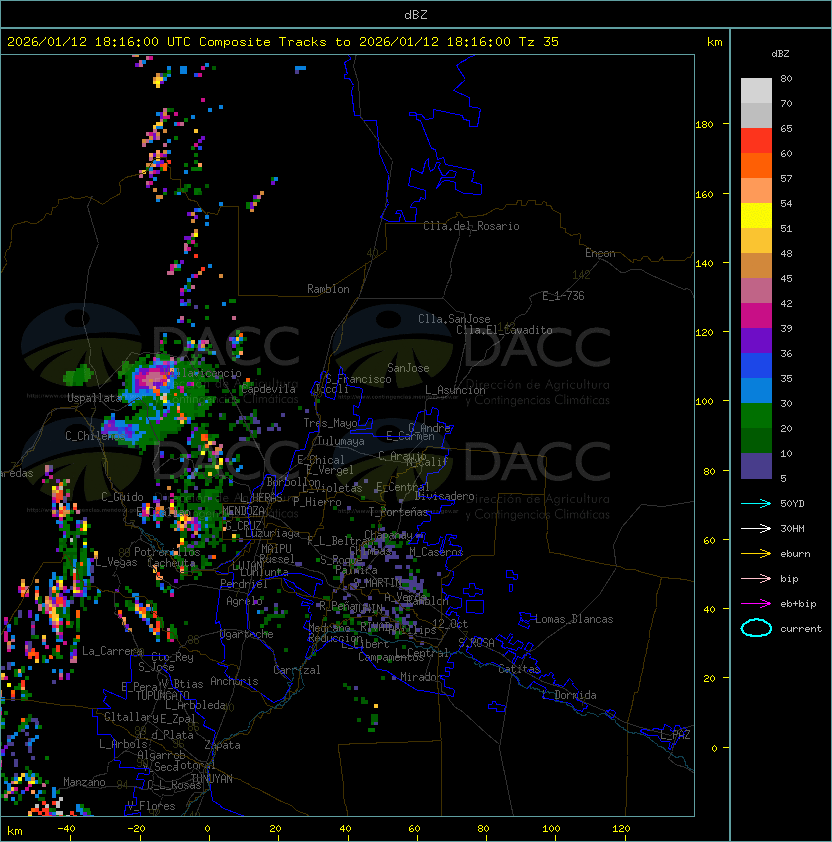This screenshot has width=832, height=842.
Task: Click the 'Carrizal' map label
Action: 296,670
